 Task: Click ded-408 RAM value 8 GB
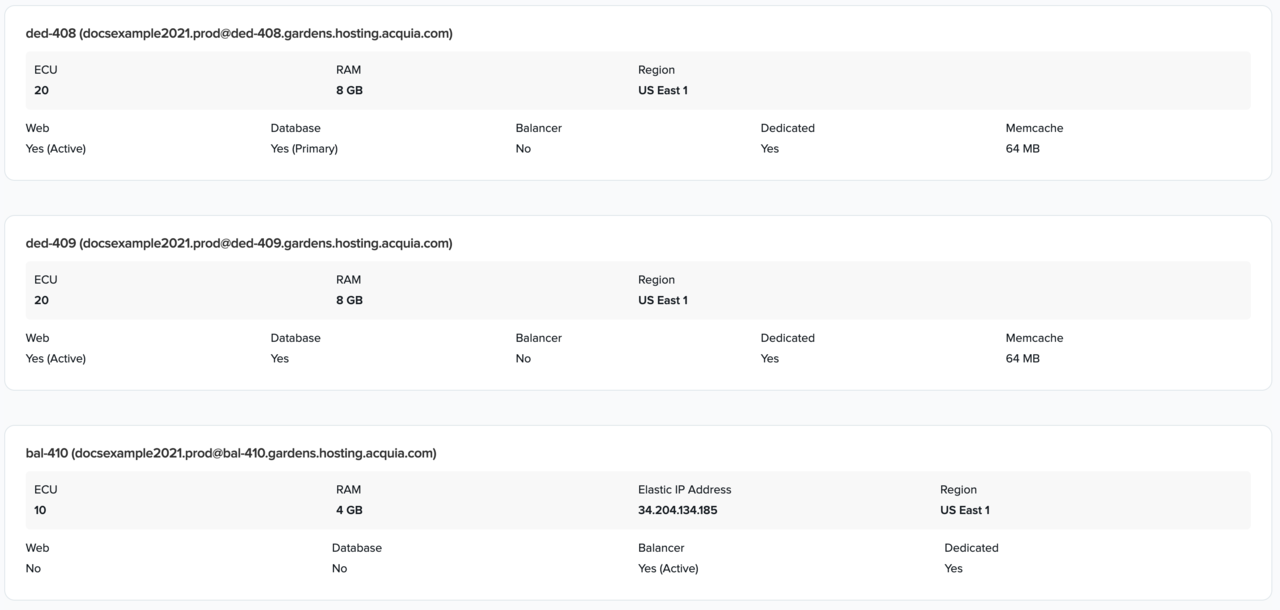click(x=349, y=90)
